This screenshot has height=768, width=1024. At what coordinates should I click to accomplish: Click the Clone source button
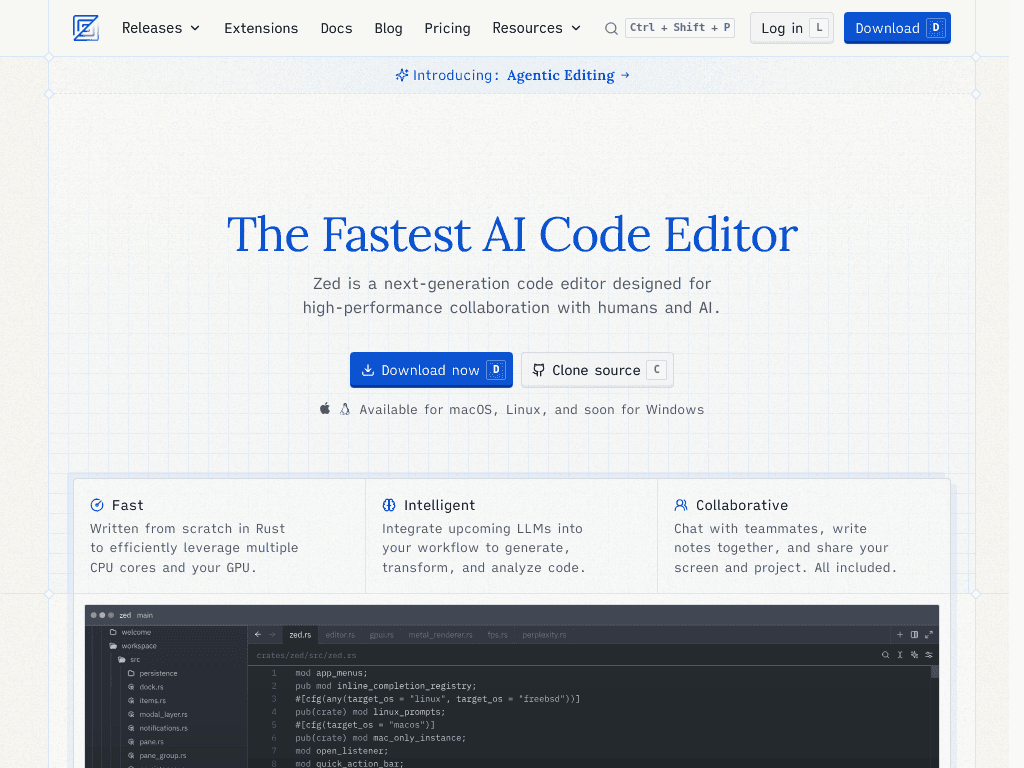(597, 370)
